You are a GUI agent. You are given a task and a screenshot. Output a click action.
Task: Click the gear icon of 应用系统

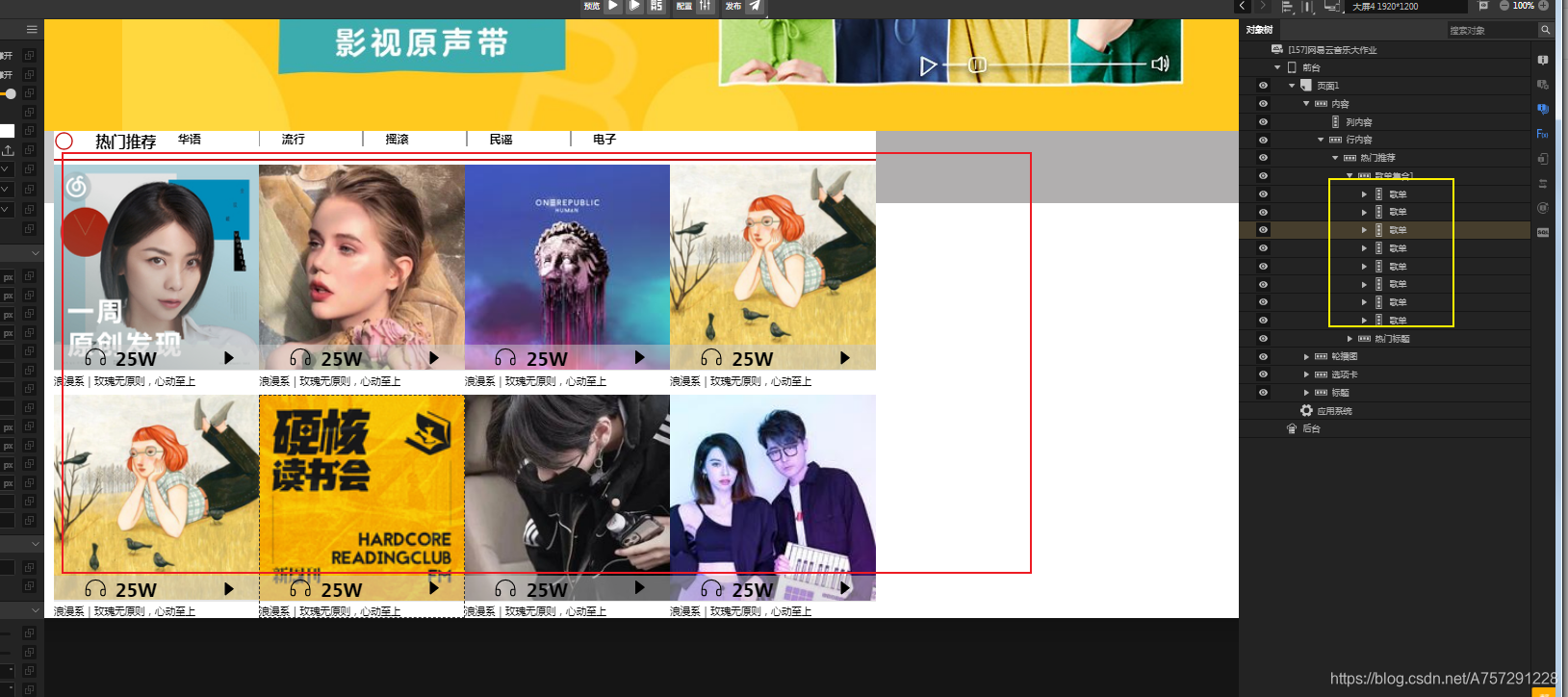(x=1306, y=410)
